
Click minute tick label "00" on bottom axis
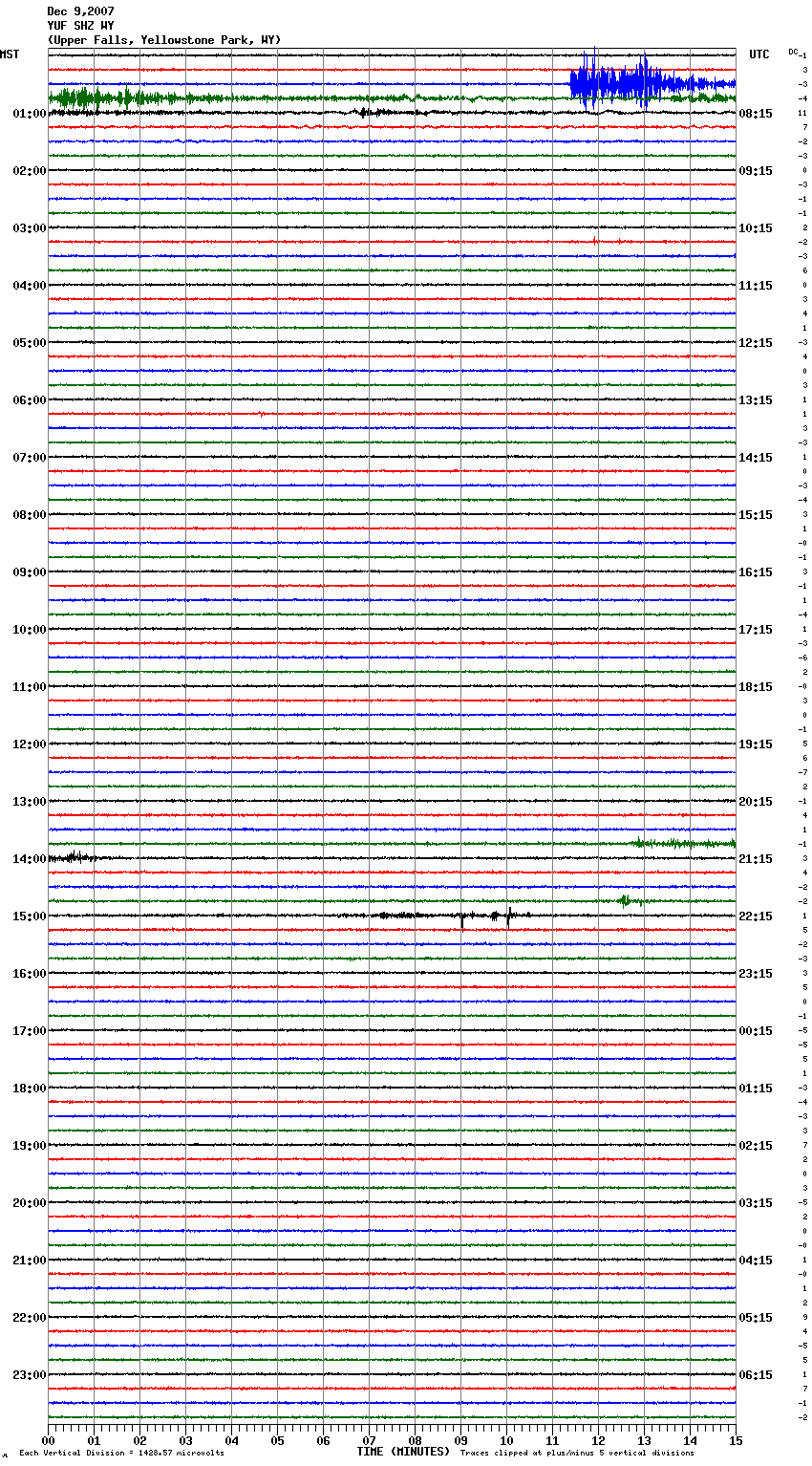(48, 1440)
